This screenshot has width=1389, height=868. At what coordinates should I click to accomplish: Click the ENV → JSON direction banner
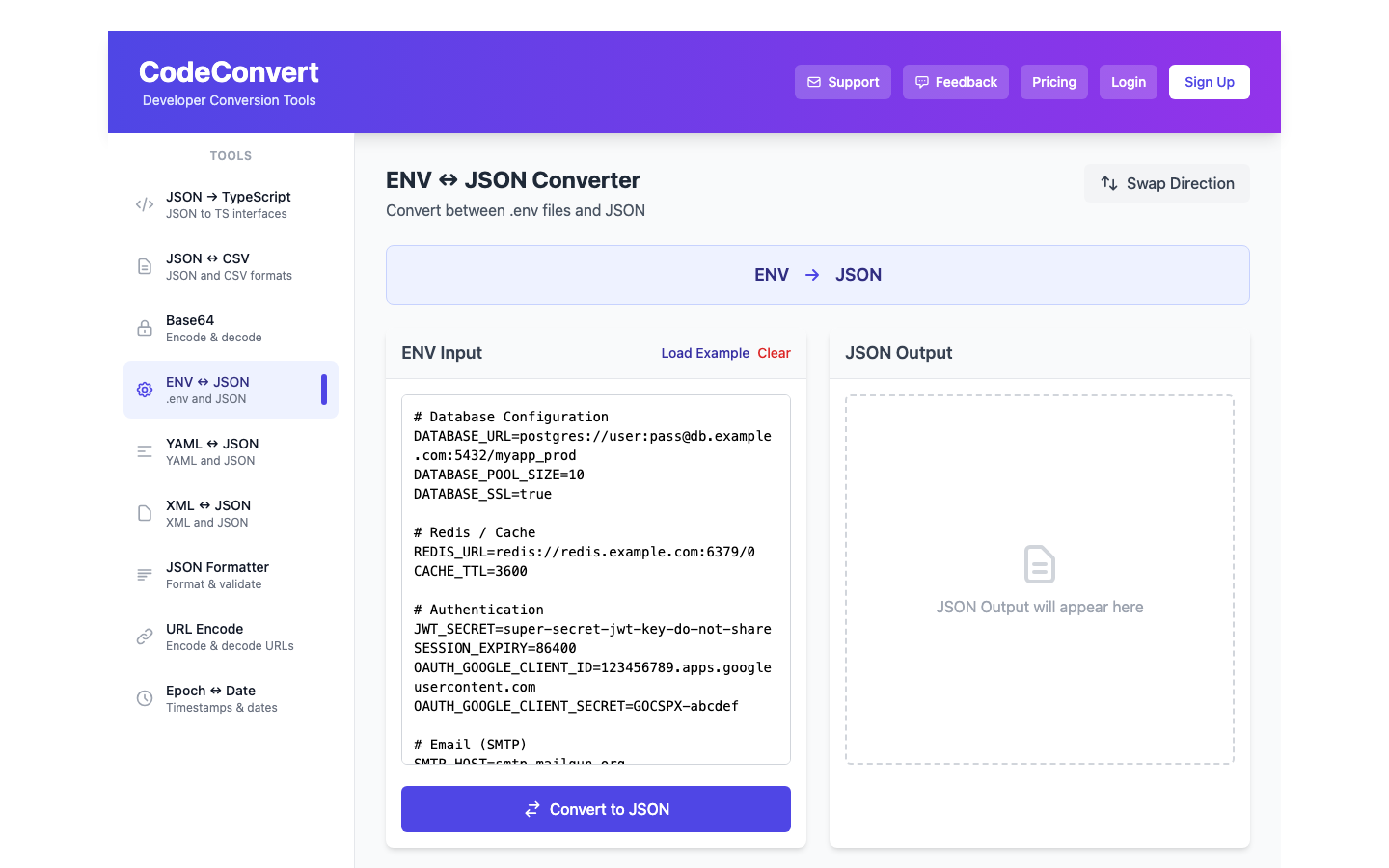[x=818, y=275]
